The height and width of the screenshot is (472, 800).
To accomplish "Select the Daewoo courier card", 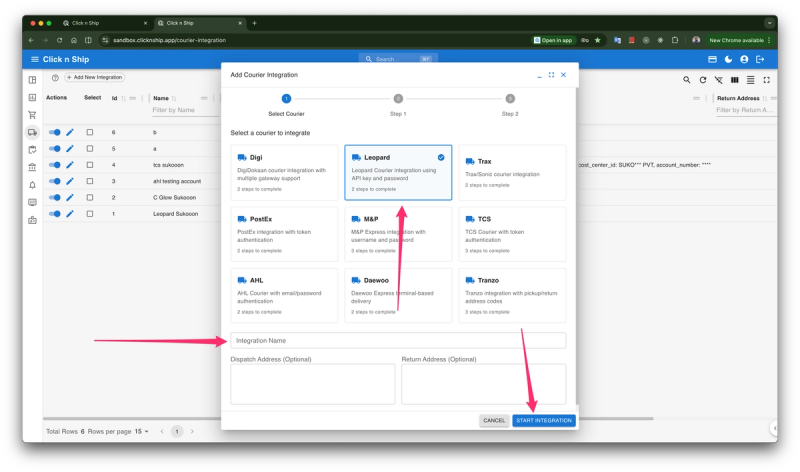I will 398,295.
